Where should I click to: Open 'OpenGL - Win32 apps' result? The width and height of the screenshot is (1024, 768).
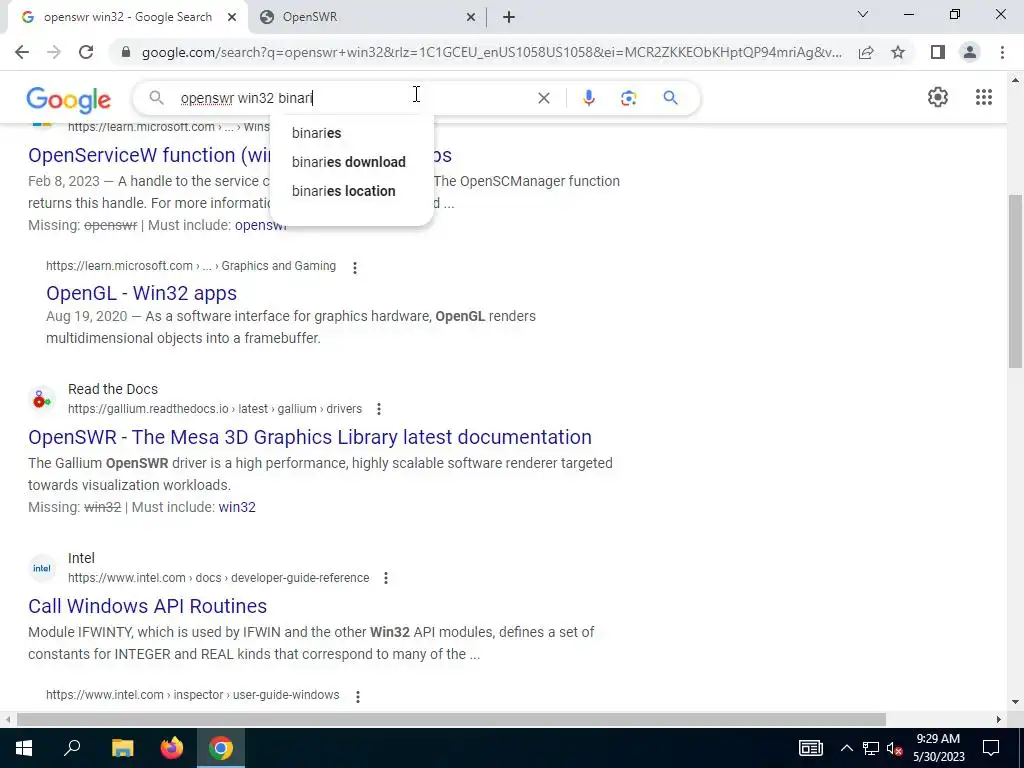pos(141,293)
